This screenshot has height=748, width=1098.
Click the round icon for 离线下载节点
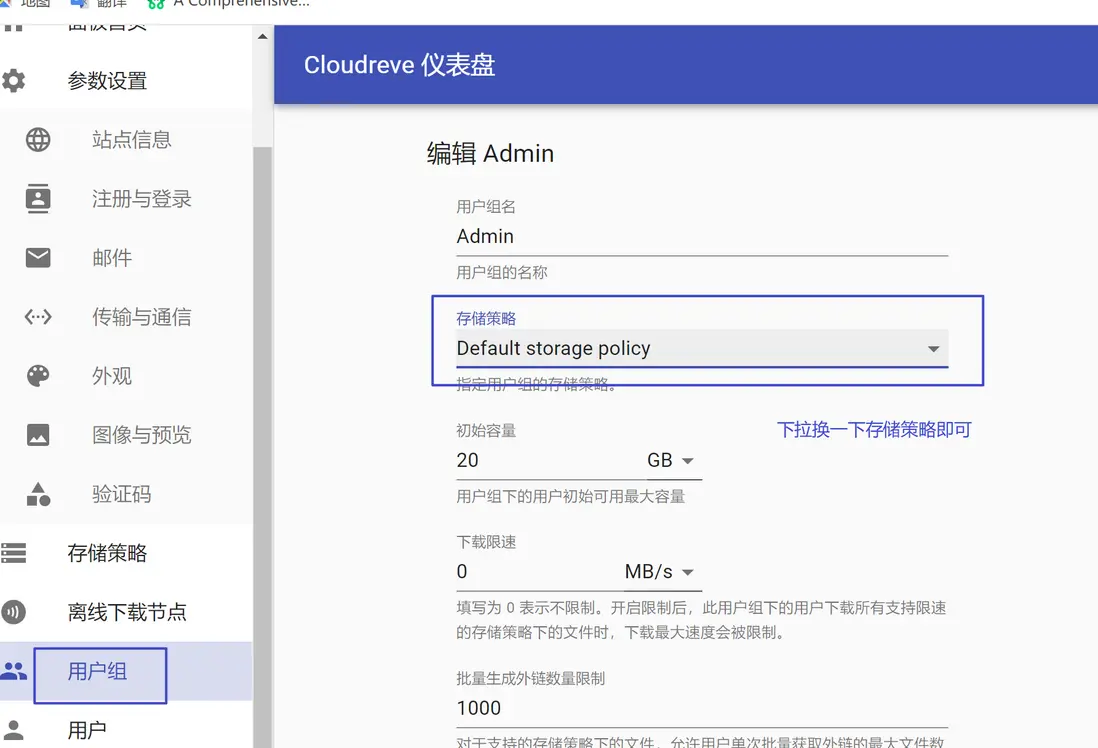[13, 612]
